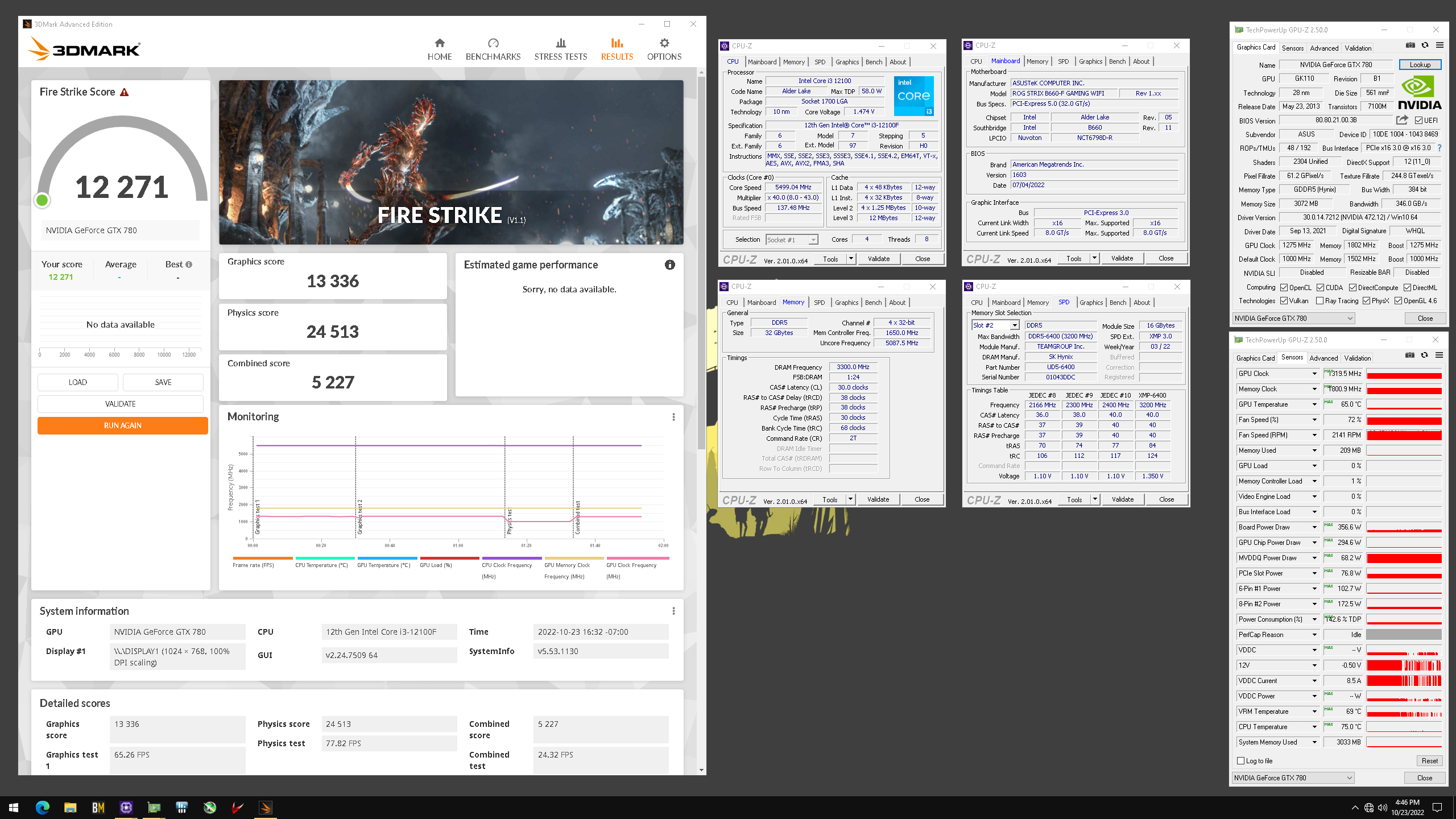Click the Lookup button in GPU-Z
Image resolution: width=1456 pixels, height=819 pixels.
coord(1420,64)
